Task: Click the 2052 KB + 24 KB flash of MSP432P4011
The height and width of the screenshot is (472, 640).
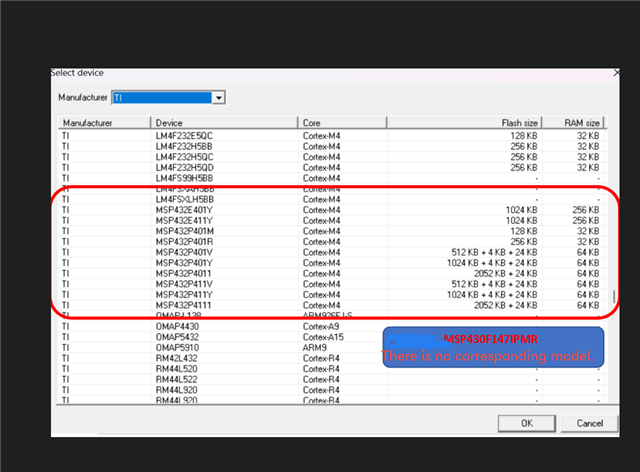Action: pos(506,274)
